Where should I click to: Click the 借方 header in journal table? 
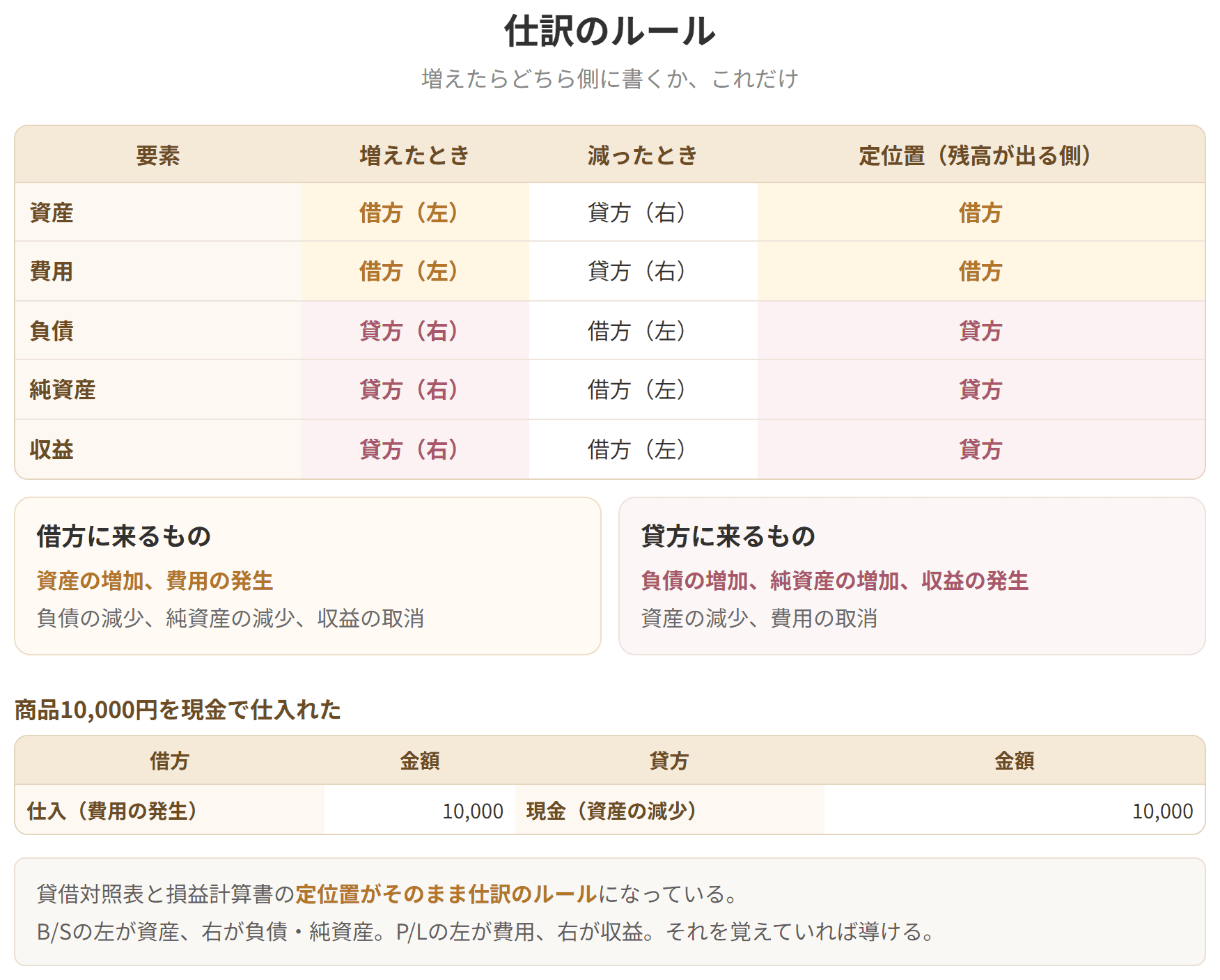(x=169, y=761)
